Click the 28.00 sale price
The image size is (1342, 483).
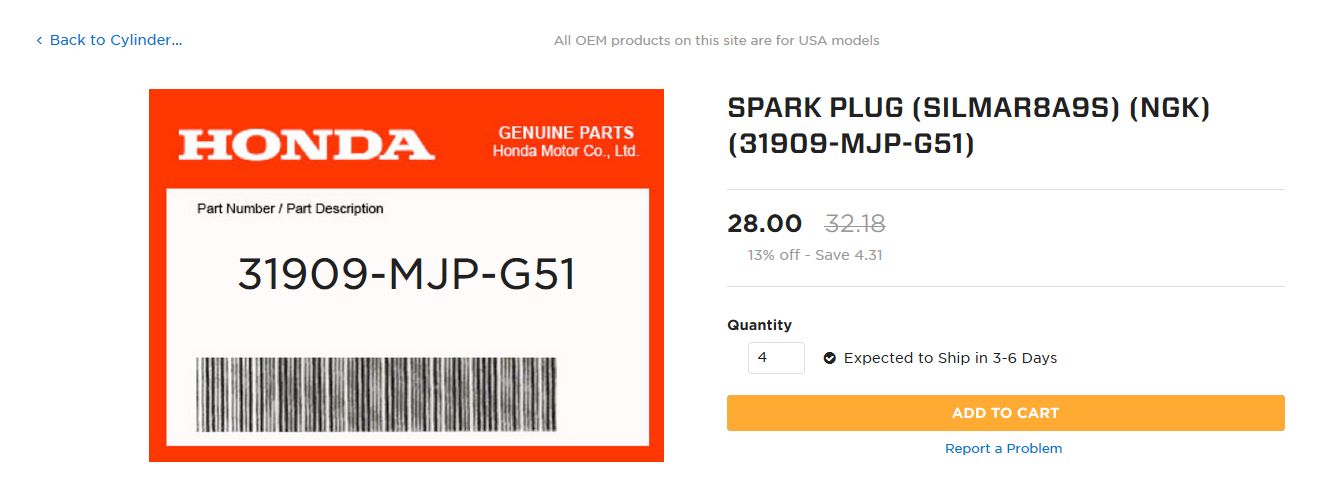pyautogui.click(x=764, y=223)
